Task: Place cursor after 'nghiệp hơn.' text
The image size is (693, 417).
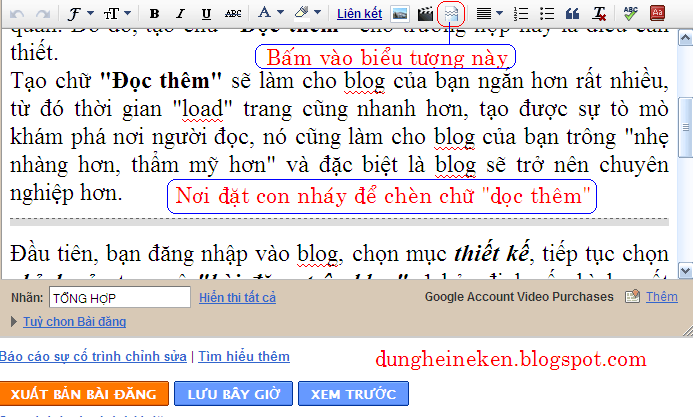Action: pyautogui.click(x=124, y=193)
